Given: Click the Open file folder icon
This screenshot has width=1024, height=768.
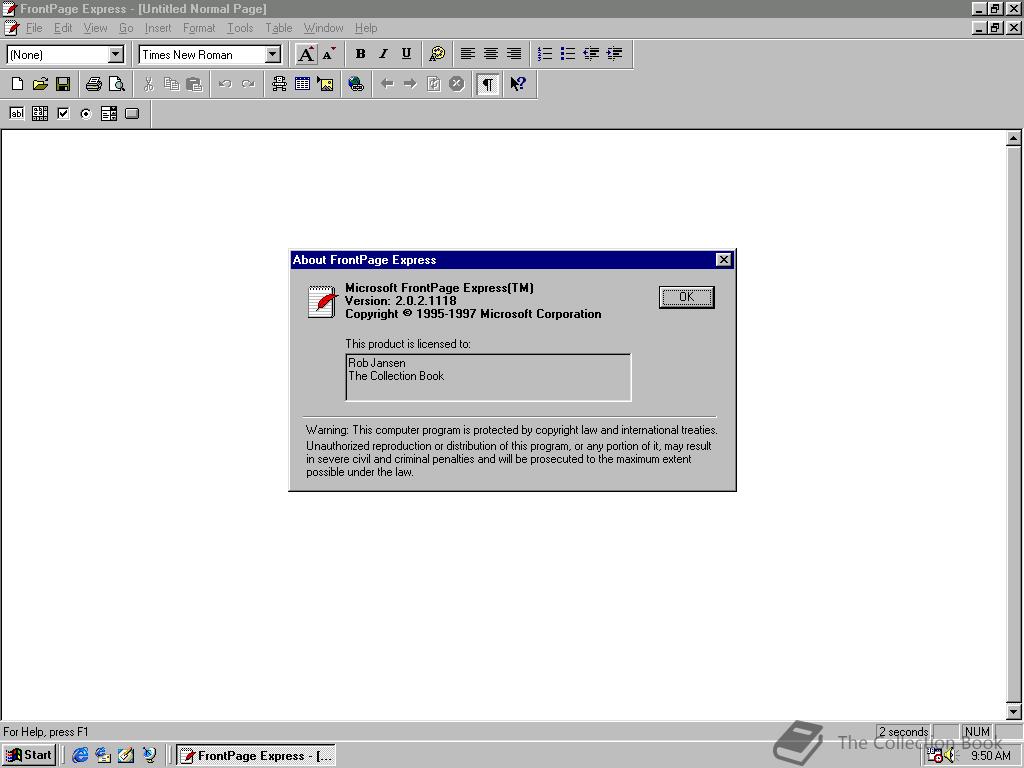Looking at the screenshot, I should [40, 84].
